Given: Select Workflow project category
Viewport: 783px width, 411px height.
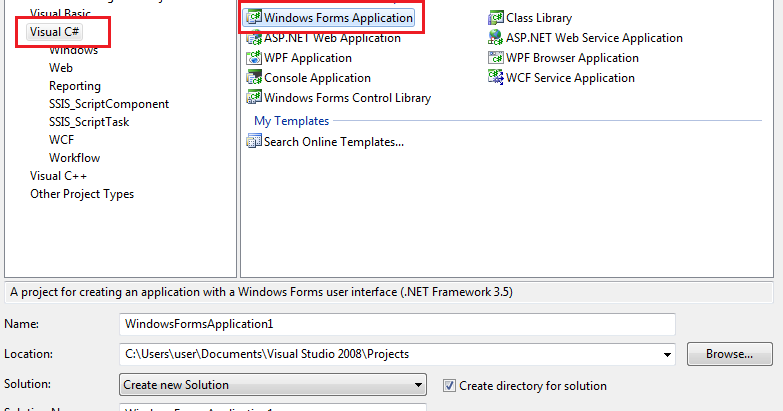Looking at the screenshot, I should click(74, 158).
